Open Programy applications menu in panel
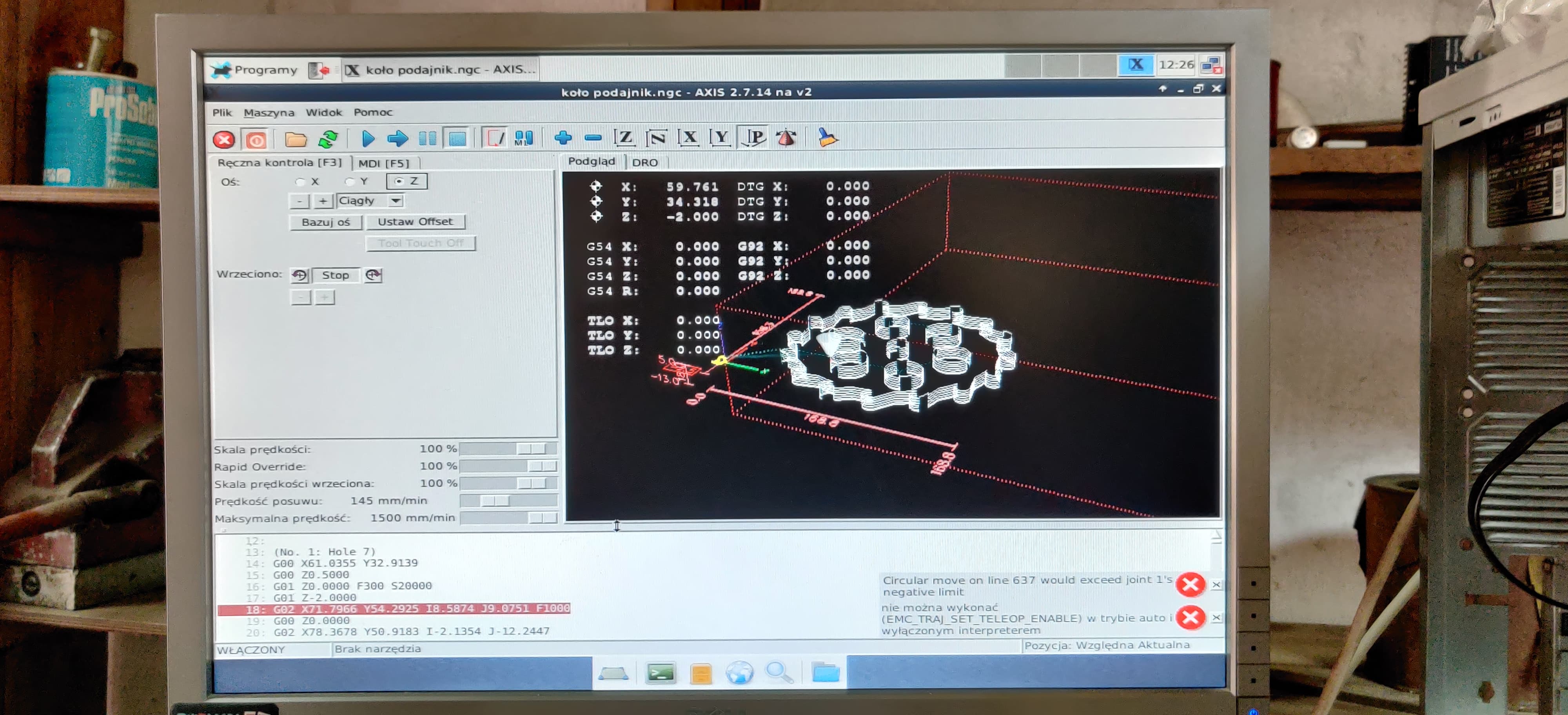This screenshot has width=1568, height=715. (254, 70)
